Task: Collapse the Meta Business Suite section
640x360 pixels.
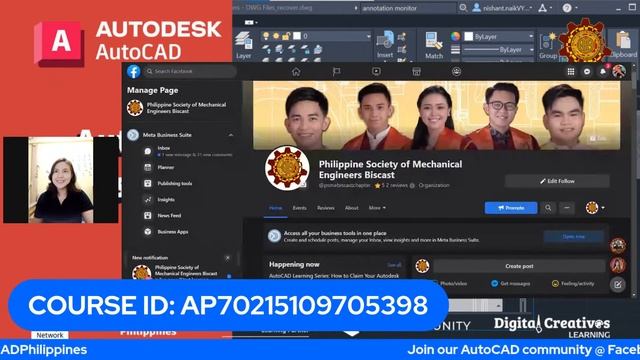Action: tap(231, 135)
